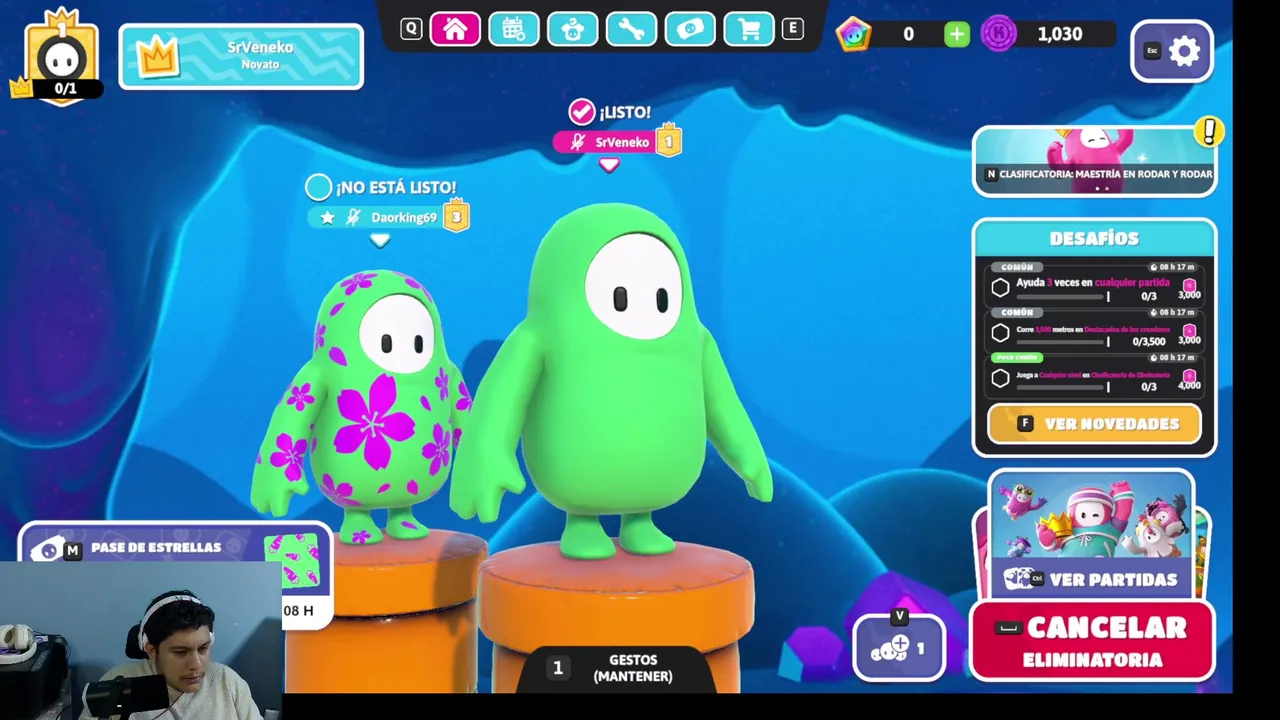Click progress bar of Corre 3,500 metros
The image size is (1280, 720).
click(1063, 341)
